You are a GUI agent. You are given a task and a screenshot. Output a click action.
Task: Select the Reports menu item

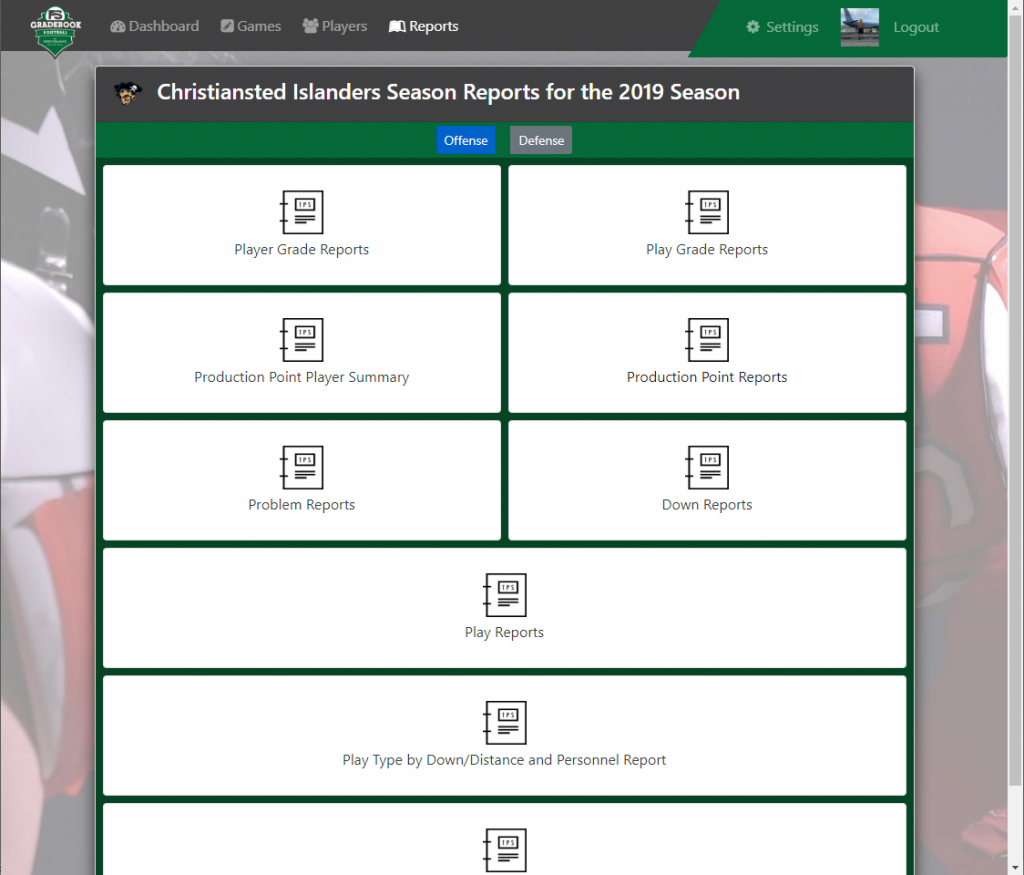(424, 26)
